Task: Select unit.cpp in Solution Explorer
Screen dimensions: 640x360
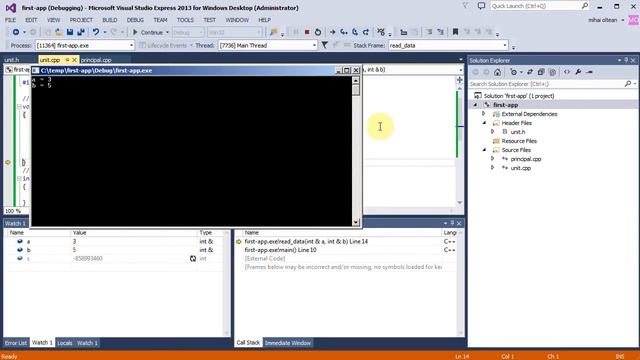Action: [520, 168]
